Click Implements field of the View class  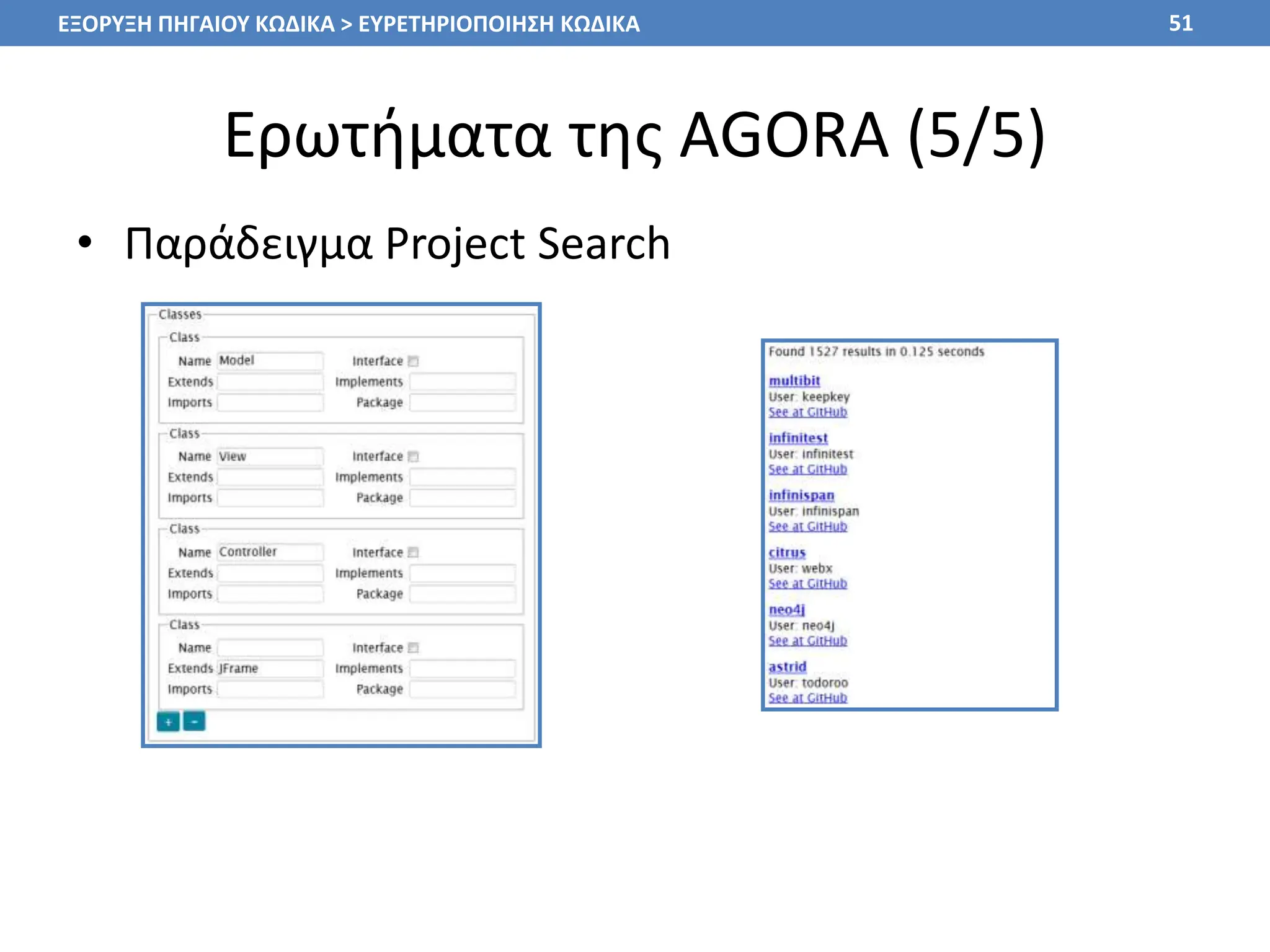[x=463, y=477]
